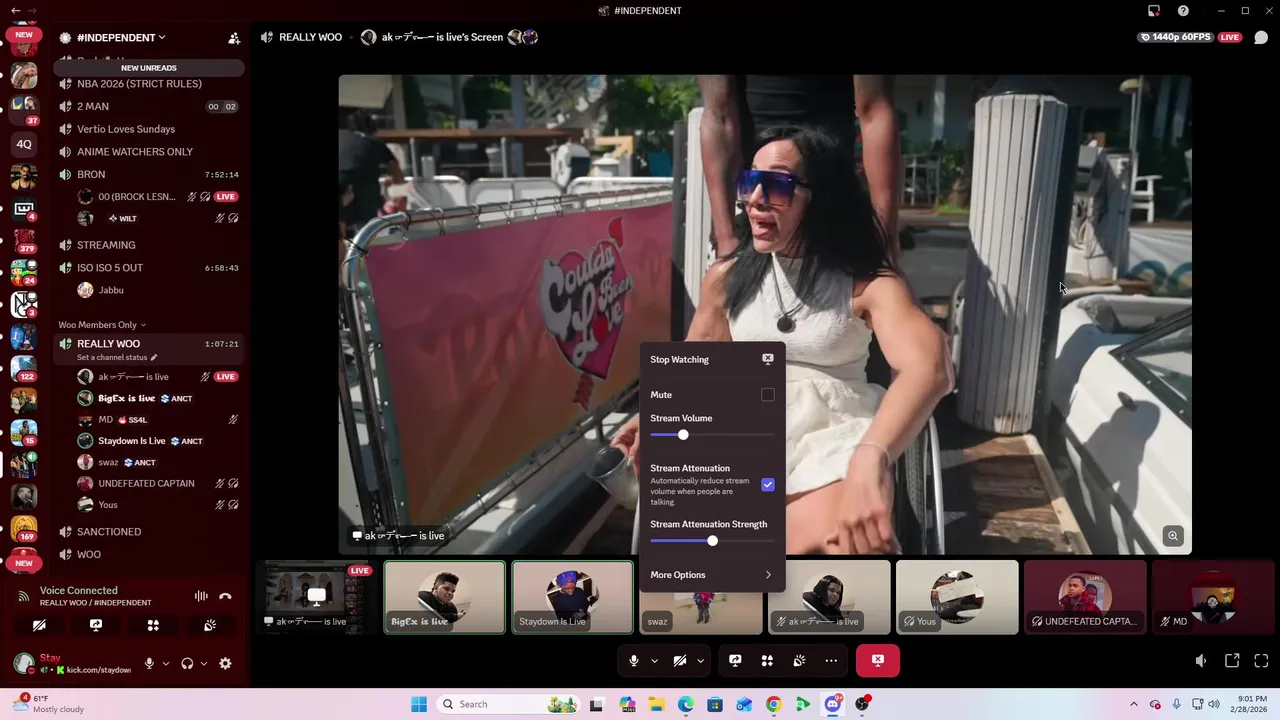Select the Yous participant tile
Image resolution: width=1280 pixels, height=720 pixels.
point(957,597)
